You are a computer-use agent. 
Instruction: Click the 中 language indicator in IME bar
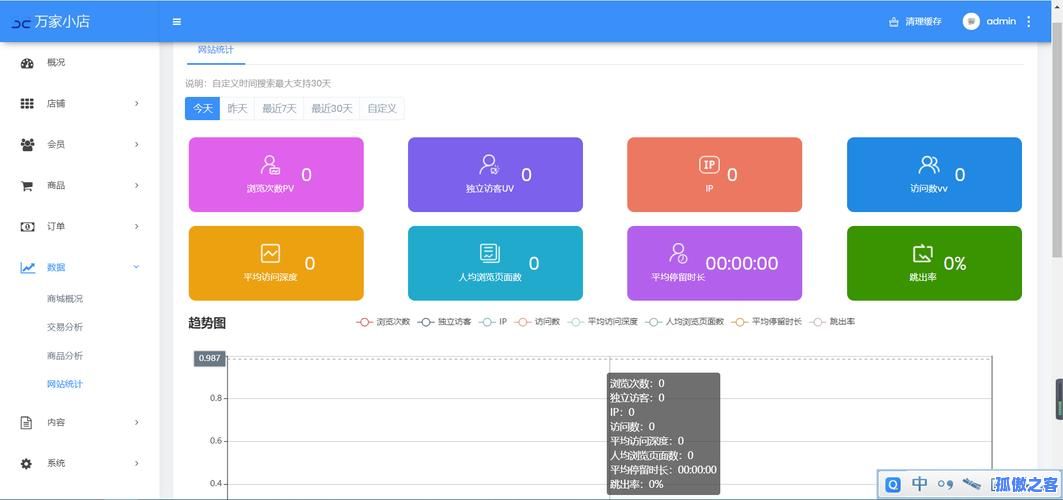click(x=919, y=484)
